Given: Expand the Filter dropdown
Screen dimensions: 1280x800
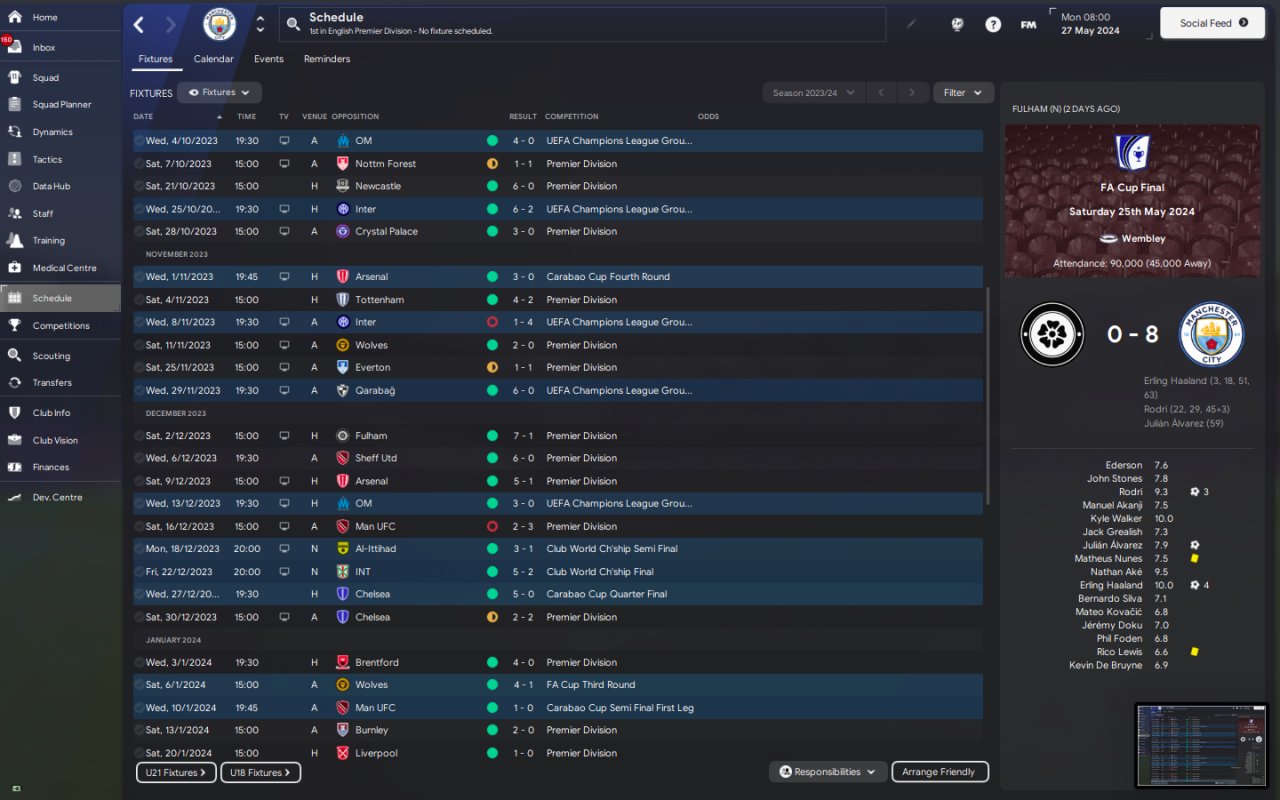Looking at the screenshot, I should [964, 93].
